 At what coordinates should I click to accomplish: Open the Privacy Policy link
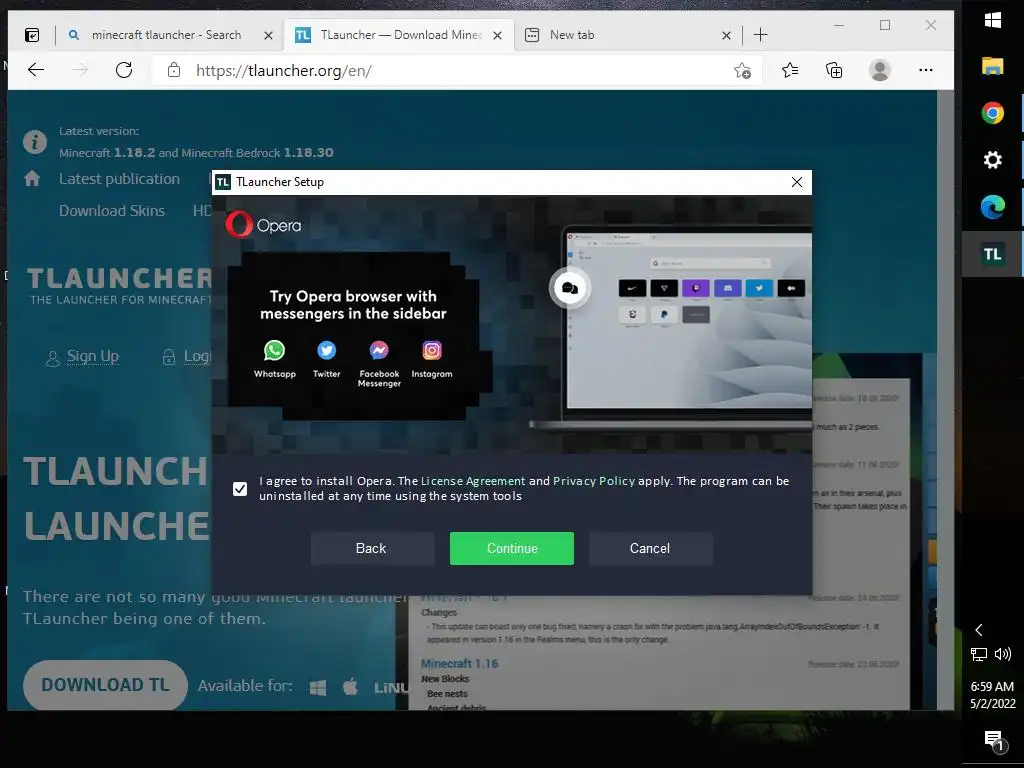pos(594,481)
